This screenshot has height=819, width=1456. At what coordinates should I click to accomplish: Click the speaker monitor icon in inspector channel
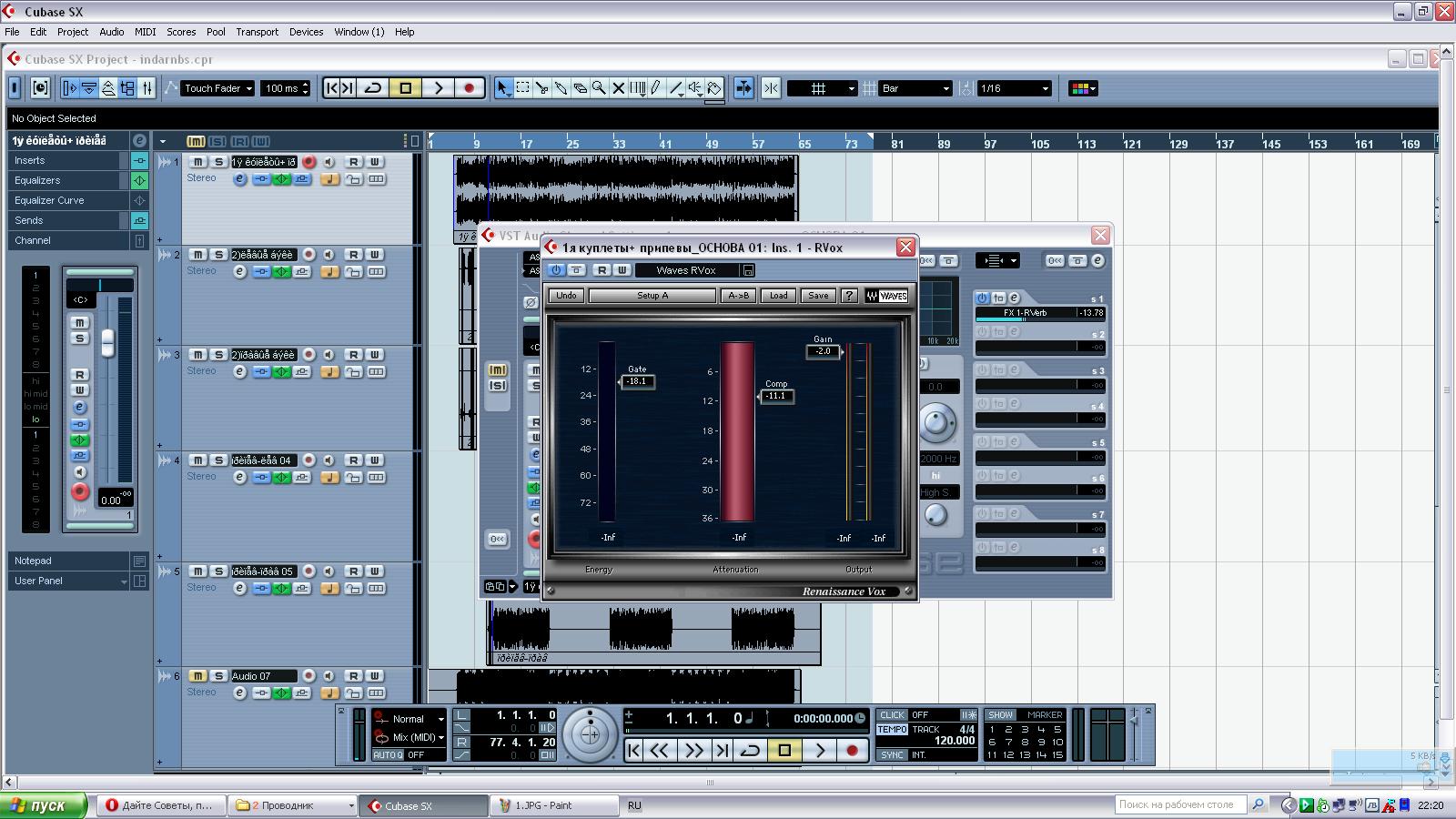click(80, 472)
